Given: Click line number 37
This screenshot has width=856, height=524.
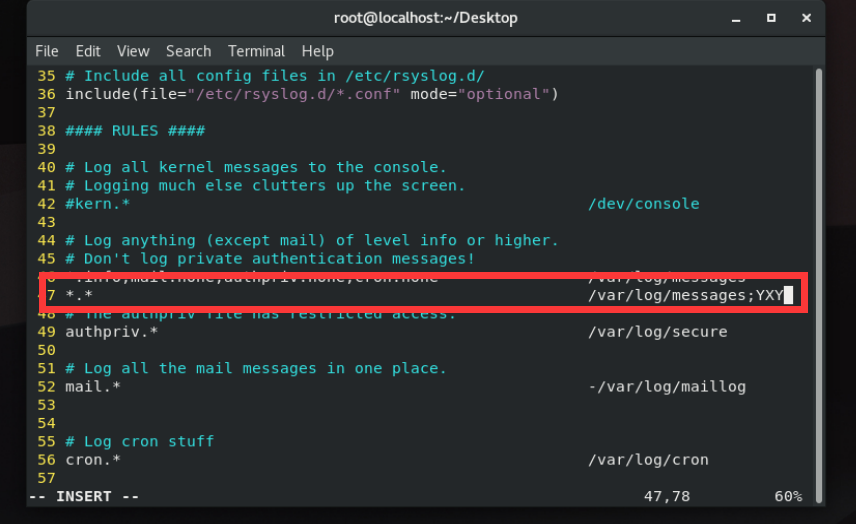Looking at the screenshot, I should pyautogui.click(x=46, y=112).
